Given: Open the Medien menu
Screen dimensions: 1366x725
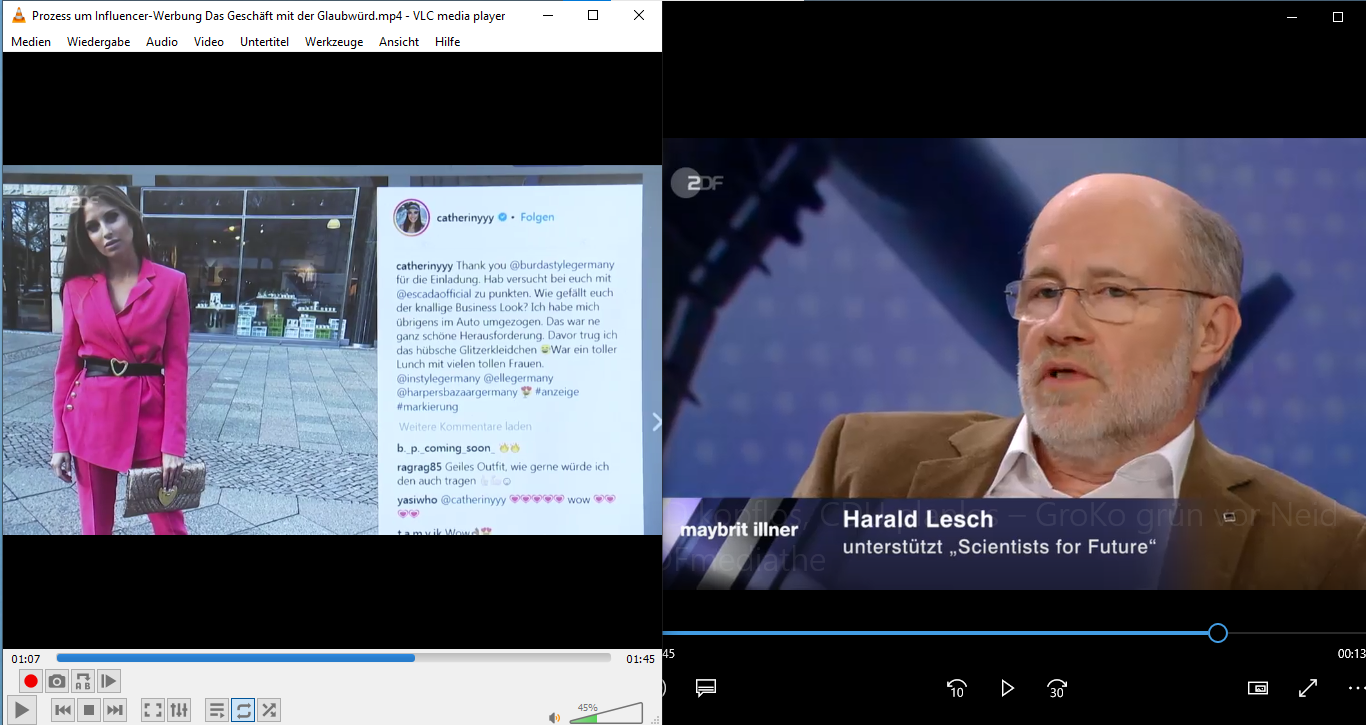Looking at the screenshot, I should point(31,42).
